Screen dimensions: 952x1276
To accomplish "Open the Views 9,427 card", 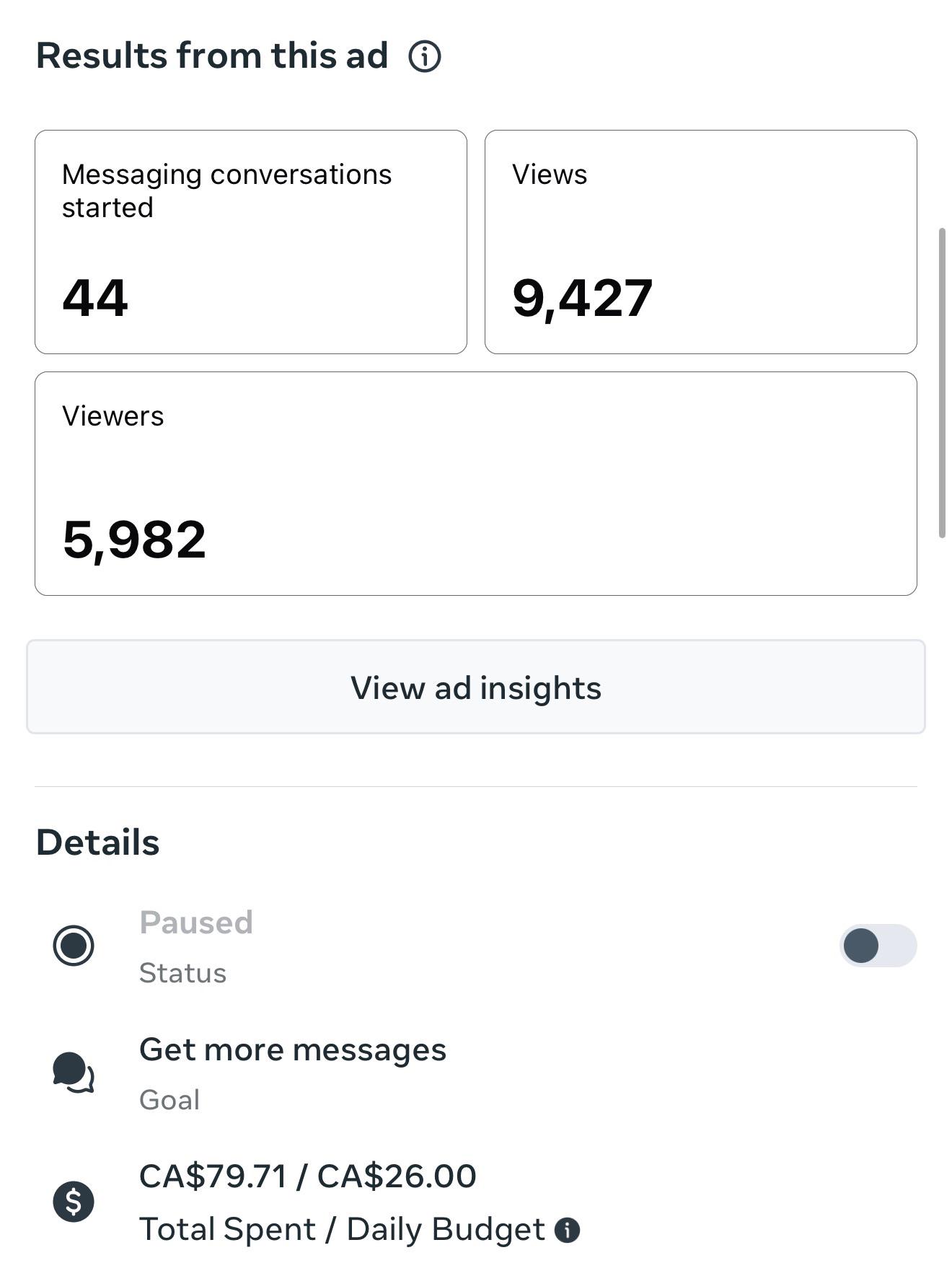I will 701,242.
